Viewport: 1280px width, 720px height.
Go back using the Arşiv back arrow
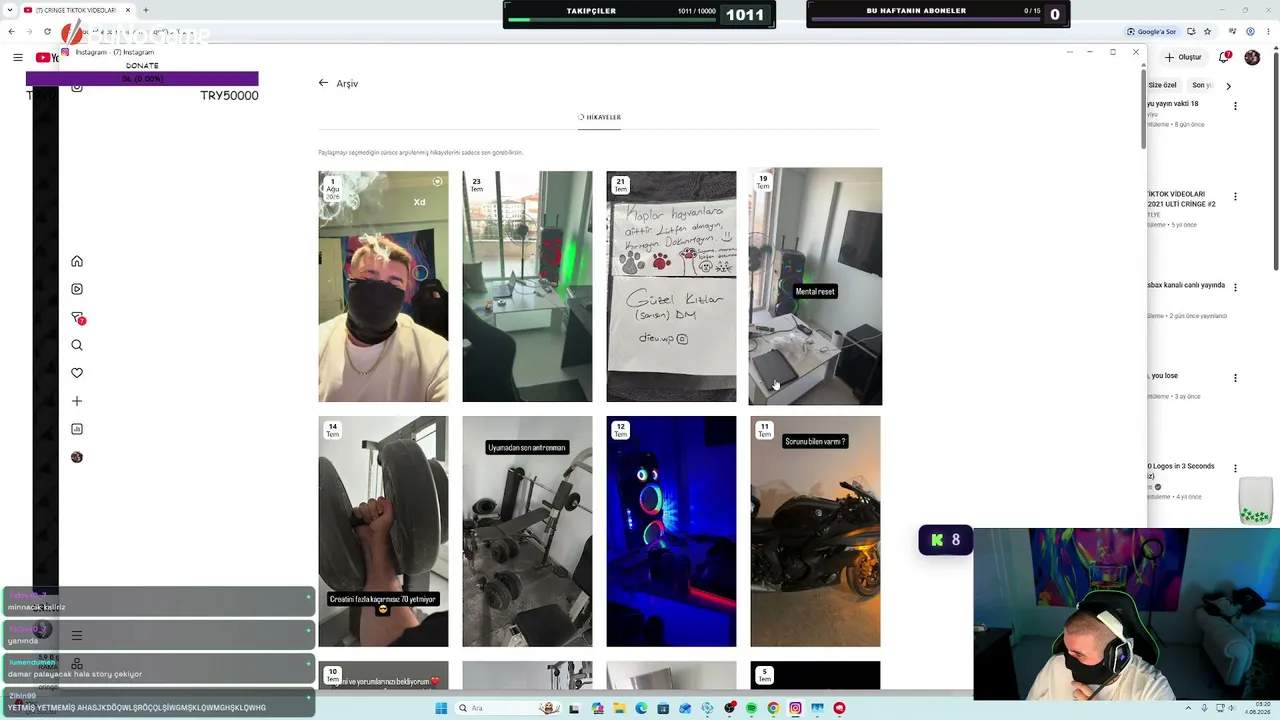pyautogui.click(x=323, y=83)
